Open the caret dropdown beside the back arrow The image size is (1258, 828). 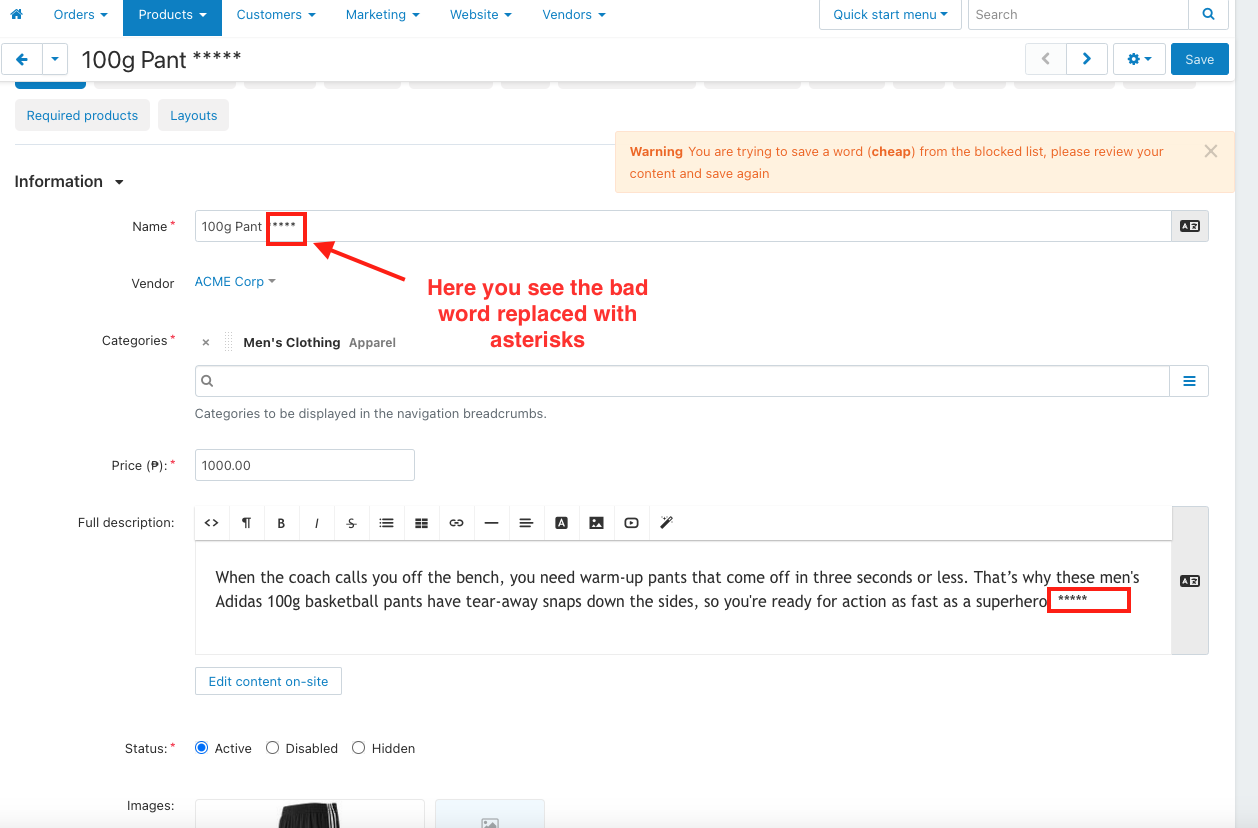55,59
